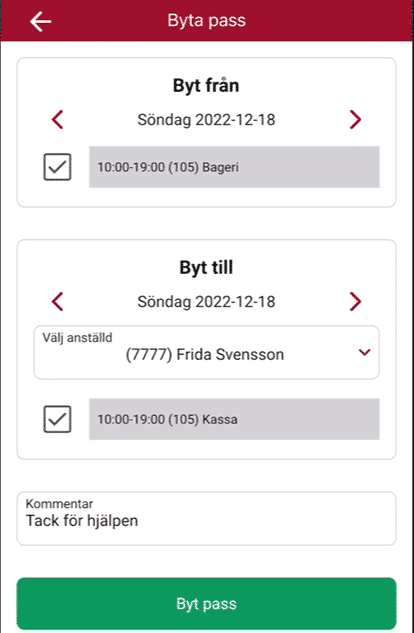Open the Välj anställd employee dropdown
Image resolution: width=414 pixels, height=633 pixels.
coord(206,352)
